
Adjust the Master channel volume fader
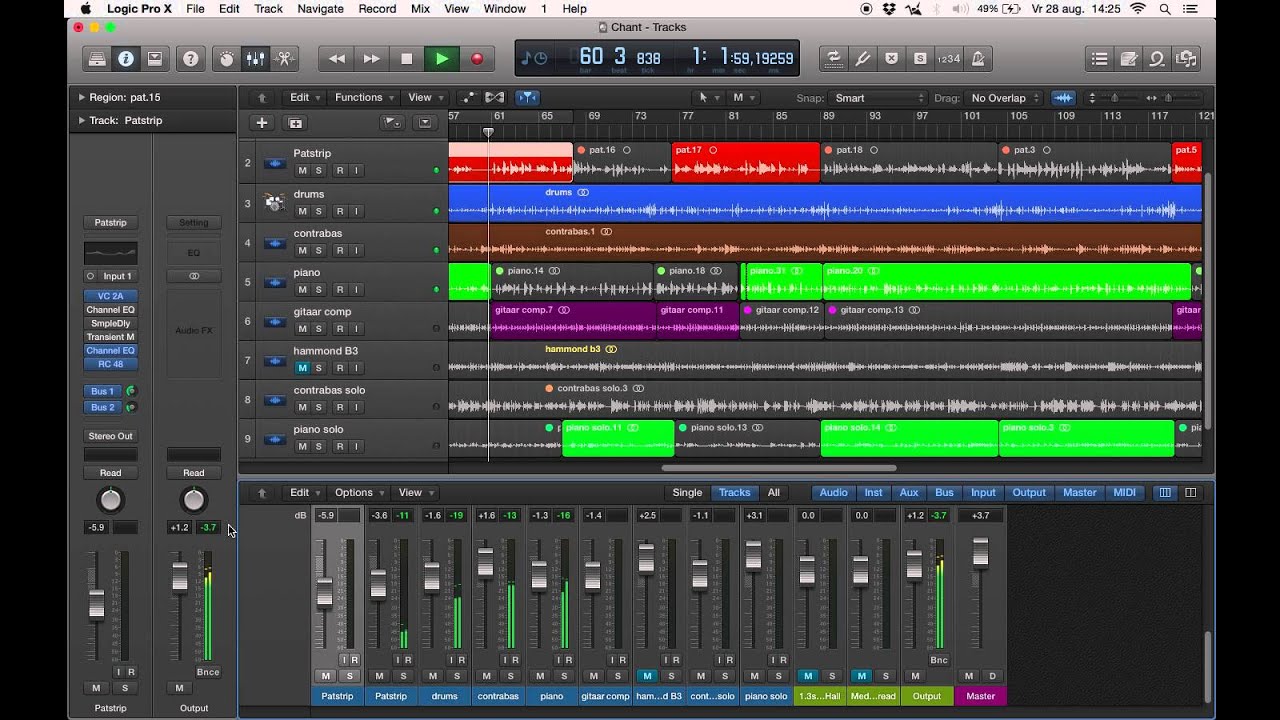click(x=980, y=553)
